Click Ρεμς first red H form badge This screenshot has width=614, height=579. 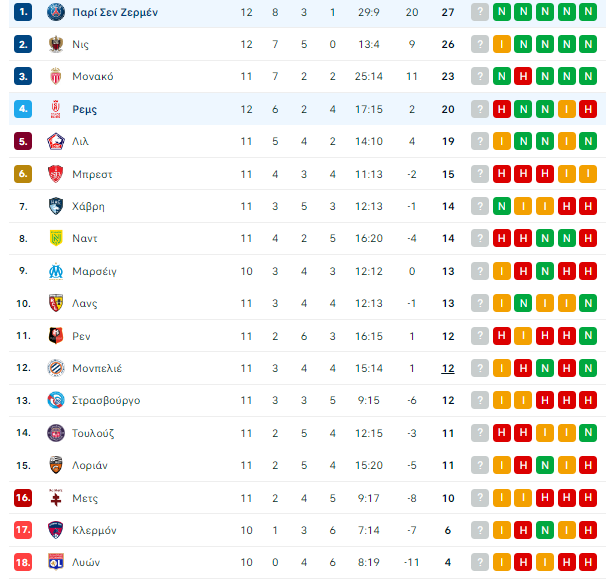[502, 109]
